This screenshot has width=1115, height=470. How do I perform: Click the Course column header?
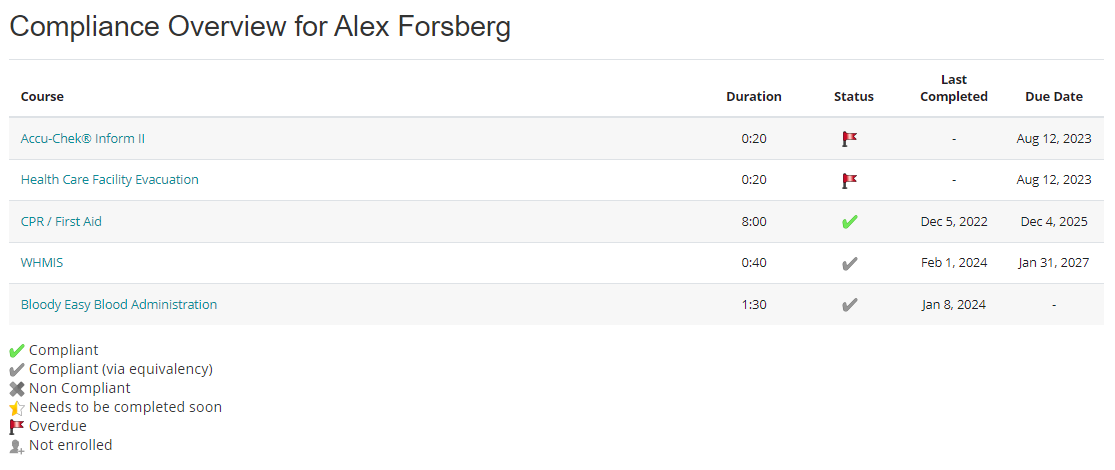point(42,97)
